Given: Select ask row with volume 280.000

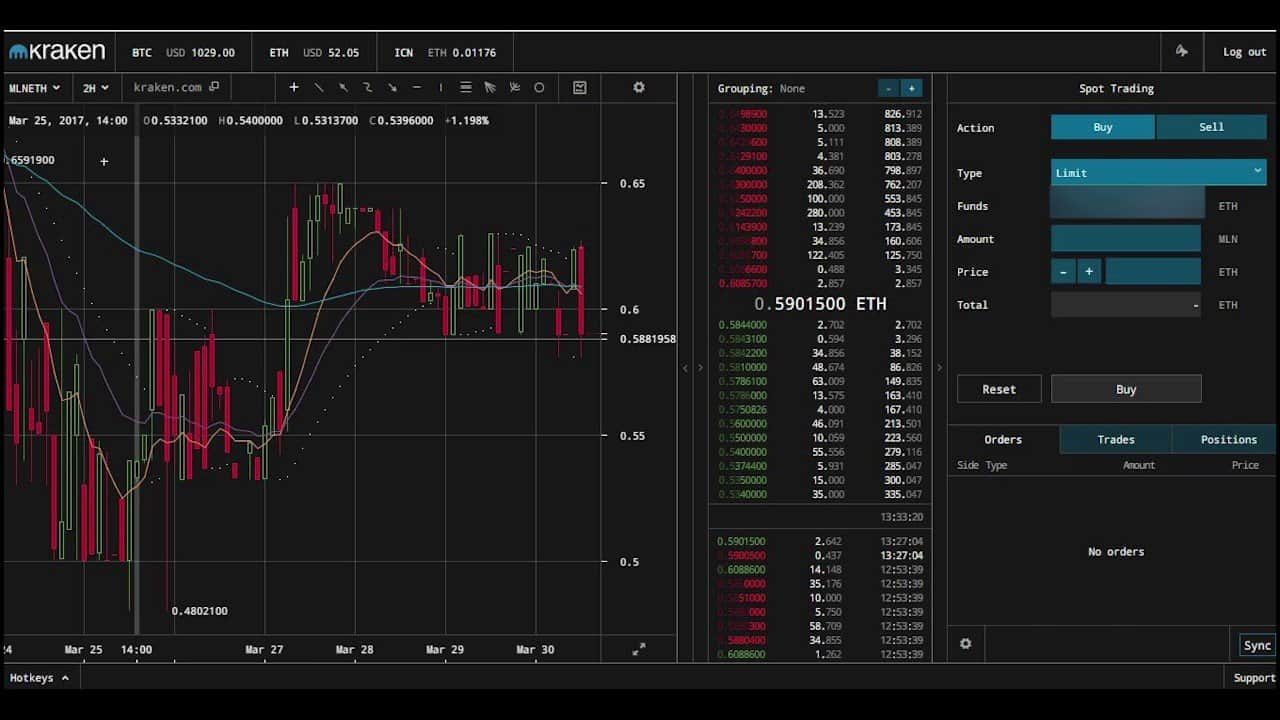Looking at the screenshot, I should (820, 213).
